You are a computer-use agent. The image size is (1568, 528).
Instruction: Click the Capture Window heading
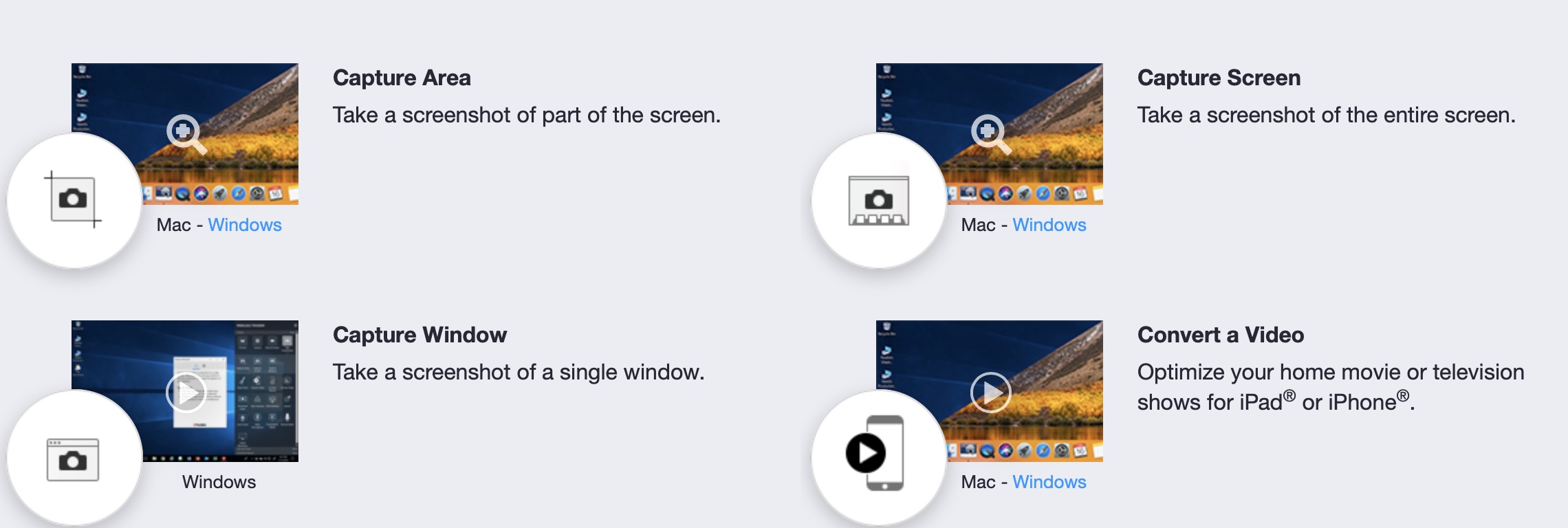420,335
